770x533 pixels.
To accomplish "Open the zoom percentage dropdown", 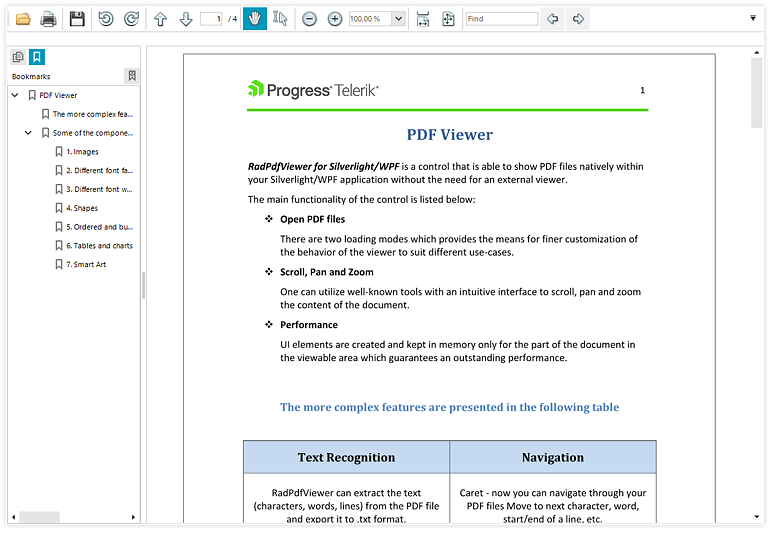I will point(399,19).
